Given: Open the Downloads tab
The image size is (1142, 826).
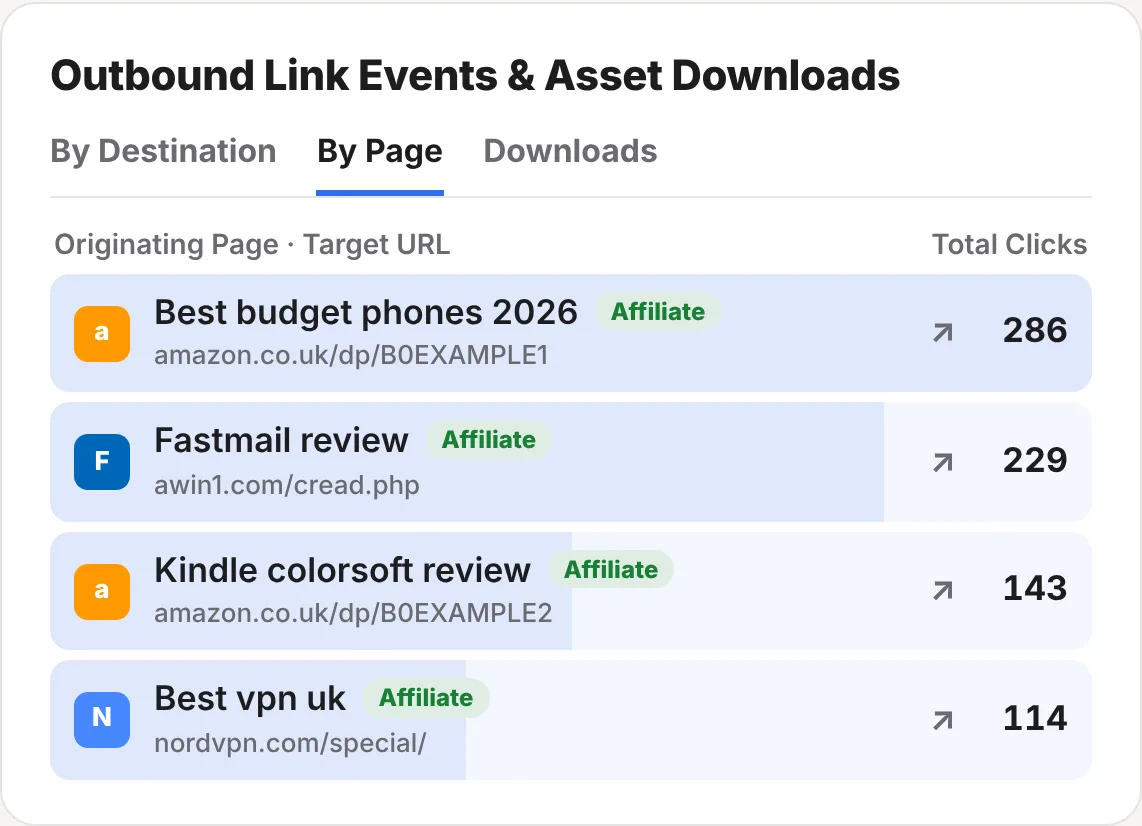Looking at the screenshot, I should coord(570,152).
